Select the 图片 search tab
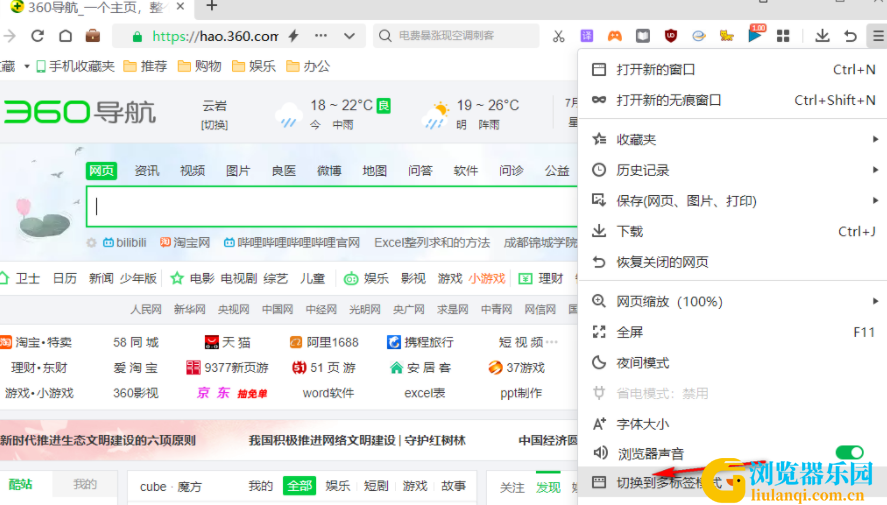 [x=238, y=171]
